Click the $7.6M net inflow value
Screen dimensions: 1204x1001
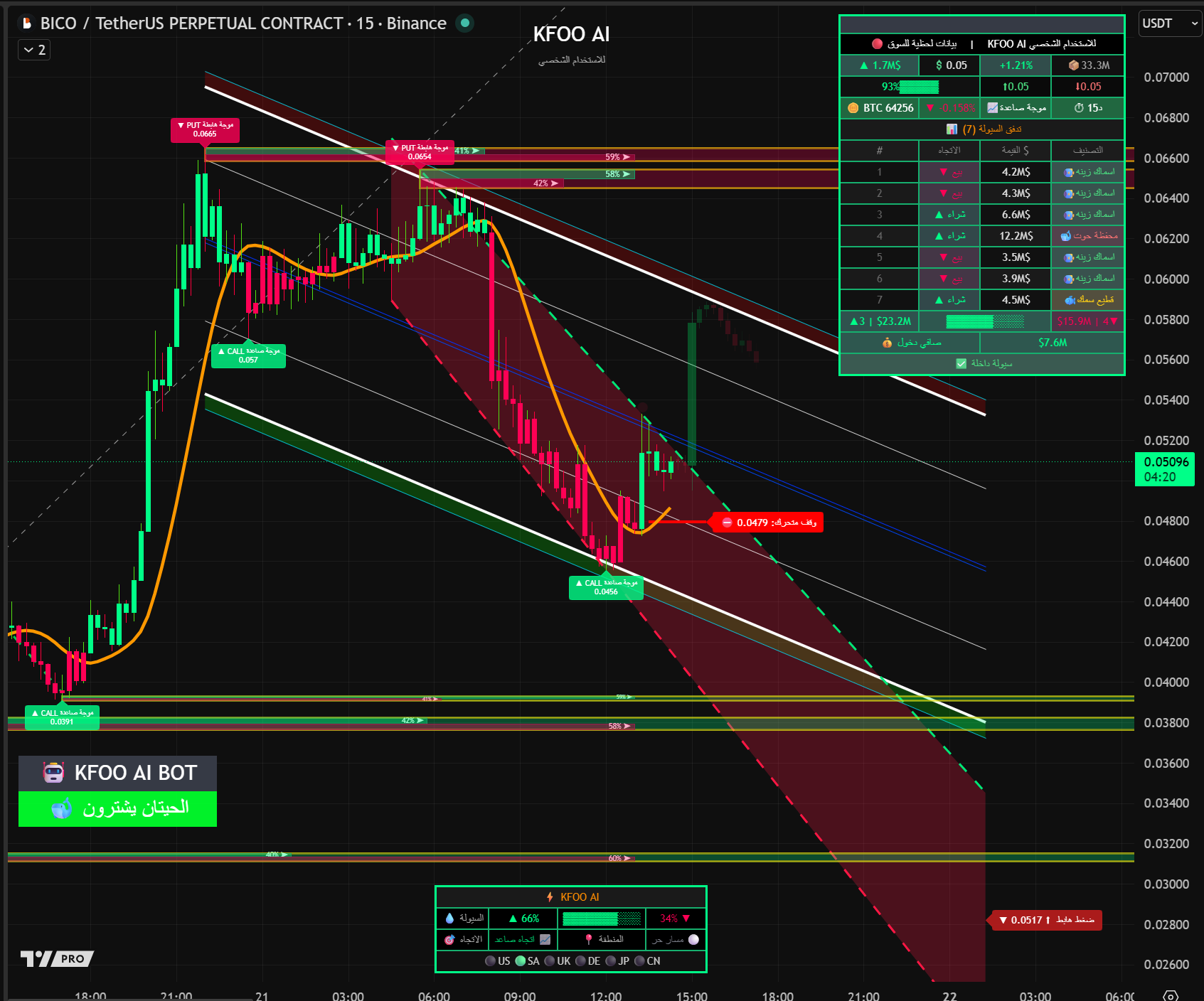(1053, 343)
